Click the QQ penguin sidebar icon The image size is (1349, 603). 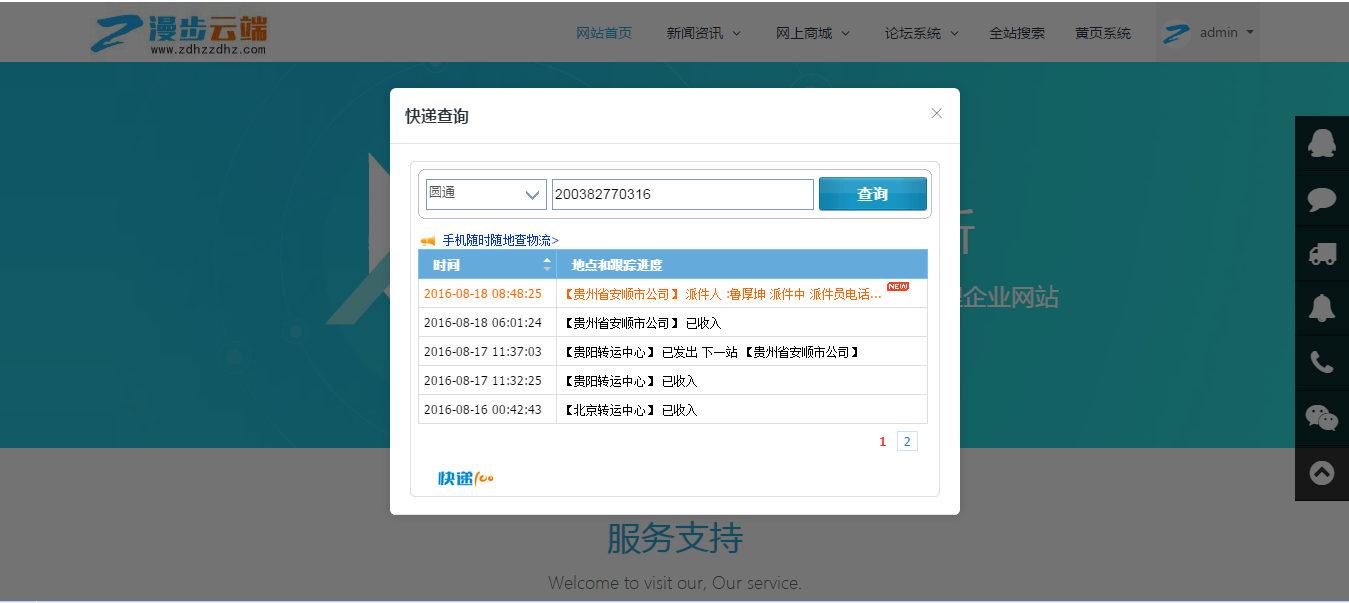pos(1322,144)
